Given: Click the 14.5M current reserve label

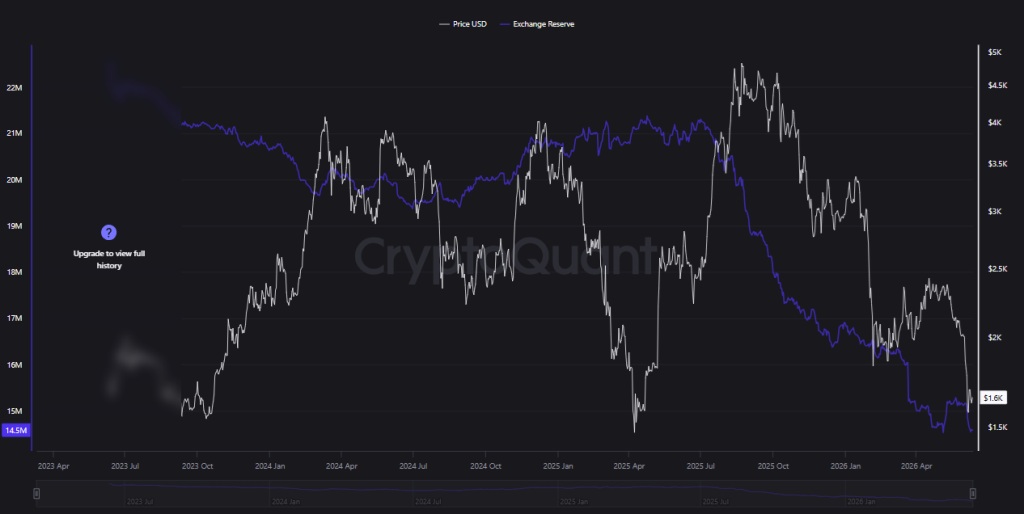Looking at the screenshot, I should click(16, 430).
